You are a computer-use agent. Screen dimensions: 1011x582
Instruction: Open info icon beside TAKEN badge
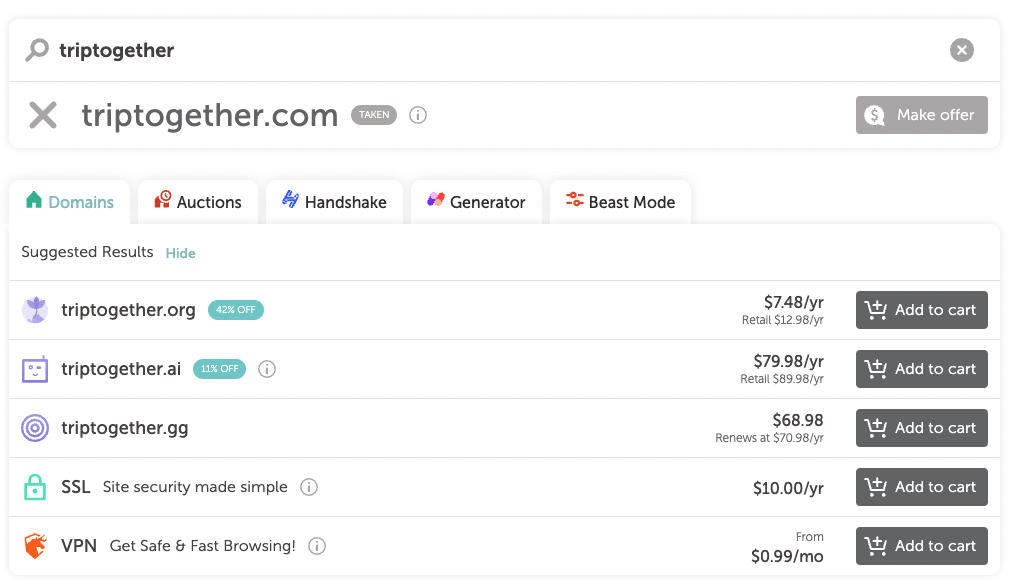[x=418, y=115]
